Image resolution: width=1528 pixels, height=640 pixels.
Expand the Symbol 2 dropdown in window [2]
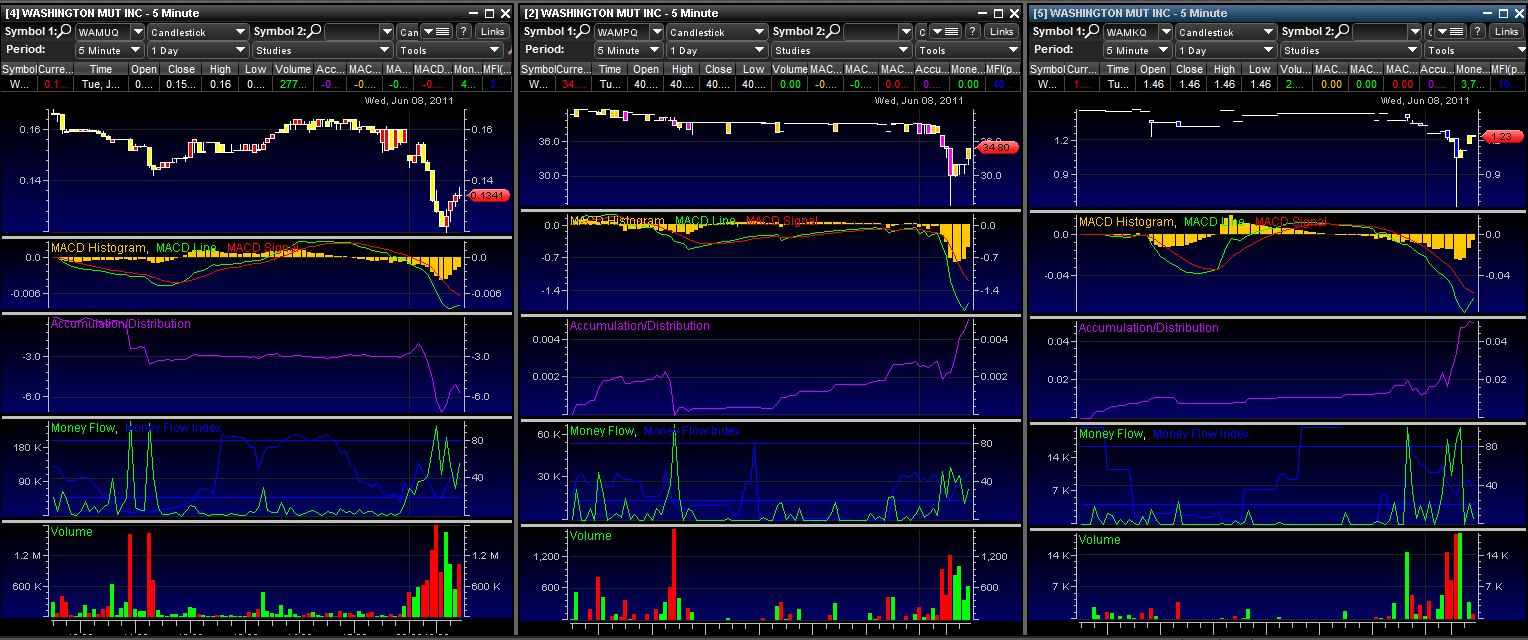tap(905, 32)
